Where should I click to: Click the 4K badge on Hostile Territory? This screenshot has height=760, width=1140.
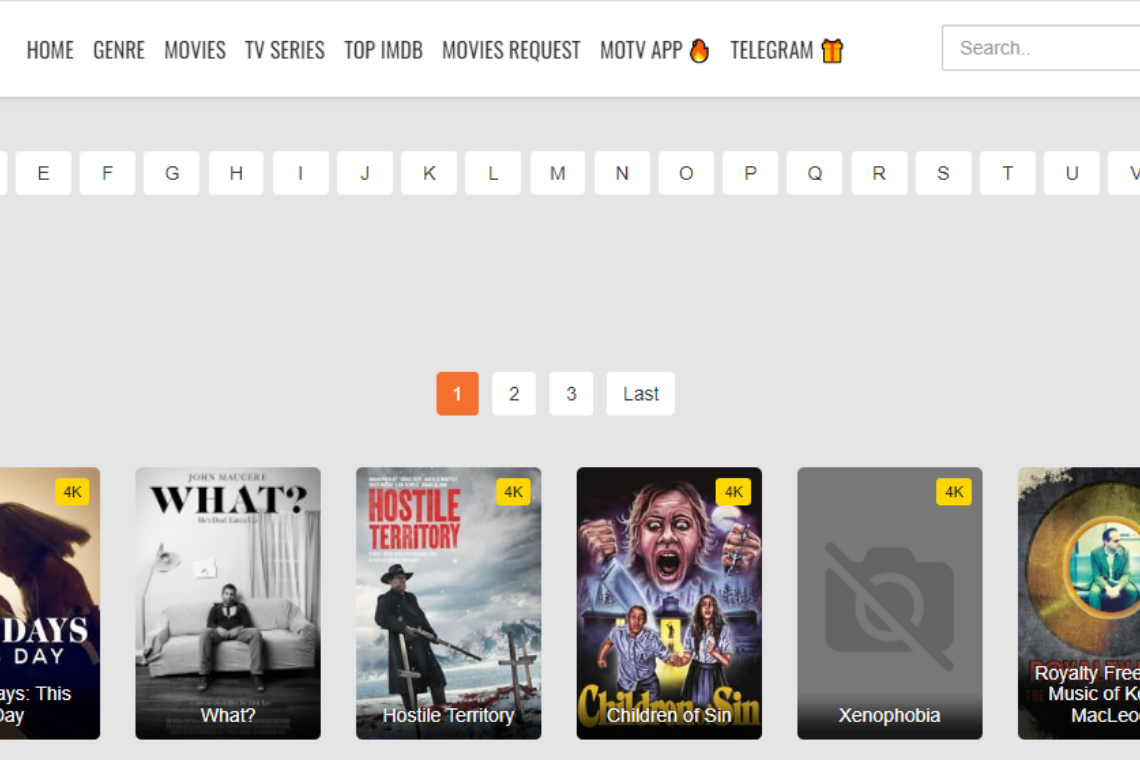click(x=513, y=492)
